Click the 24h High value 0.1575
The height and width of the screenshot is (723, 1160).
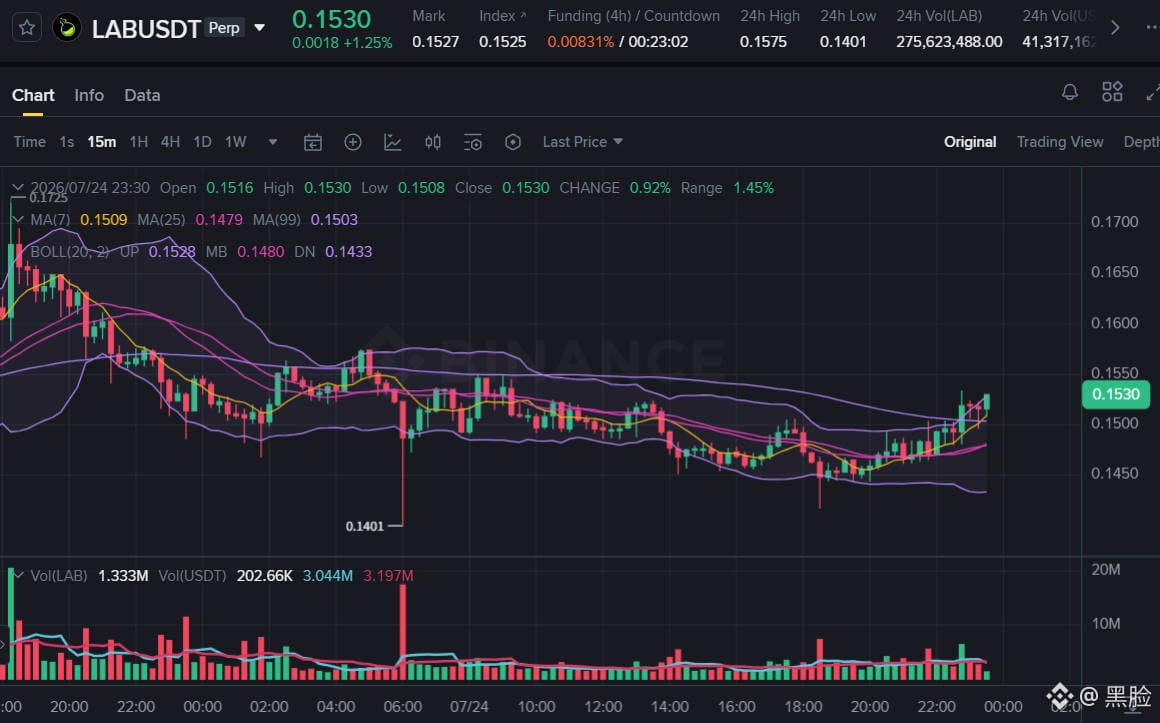(x=763, y=42)
